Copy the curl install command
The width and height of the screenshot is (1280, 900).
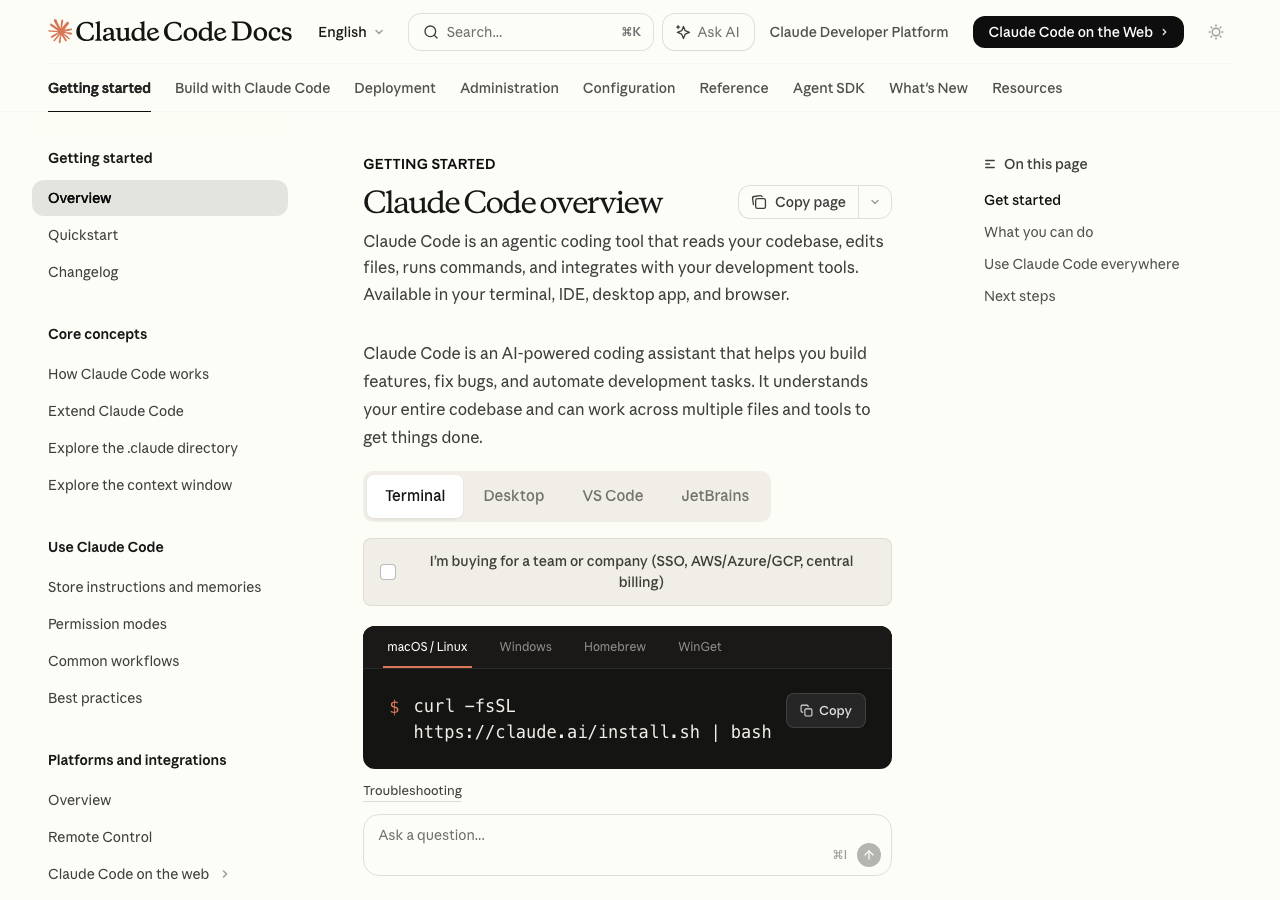pos(825,711)
